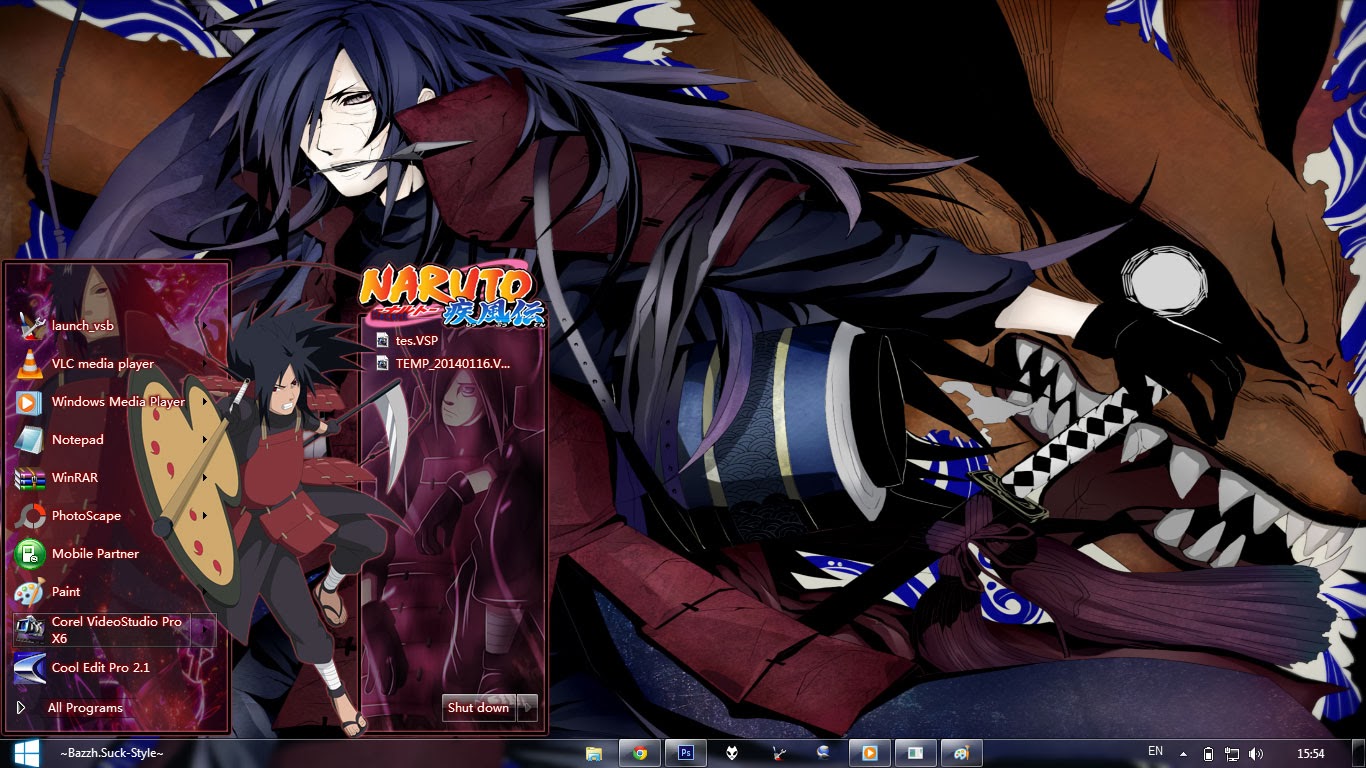
Task: Expand the launch_vsb submenu arrow
Action: [205, 326]
